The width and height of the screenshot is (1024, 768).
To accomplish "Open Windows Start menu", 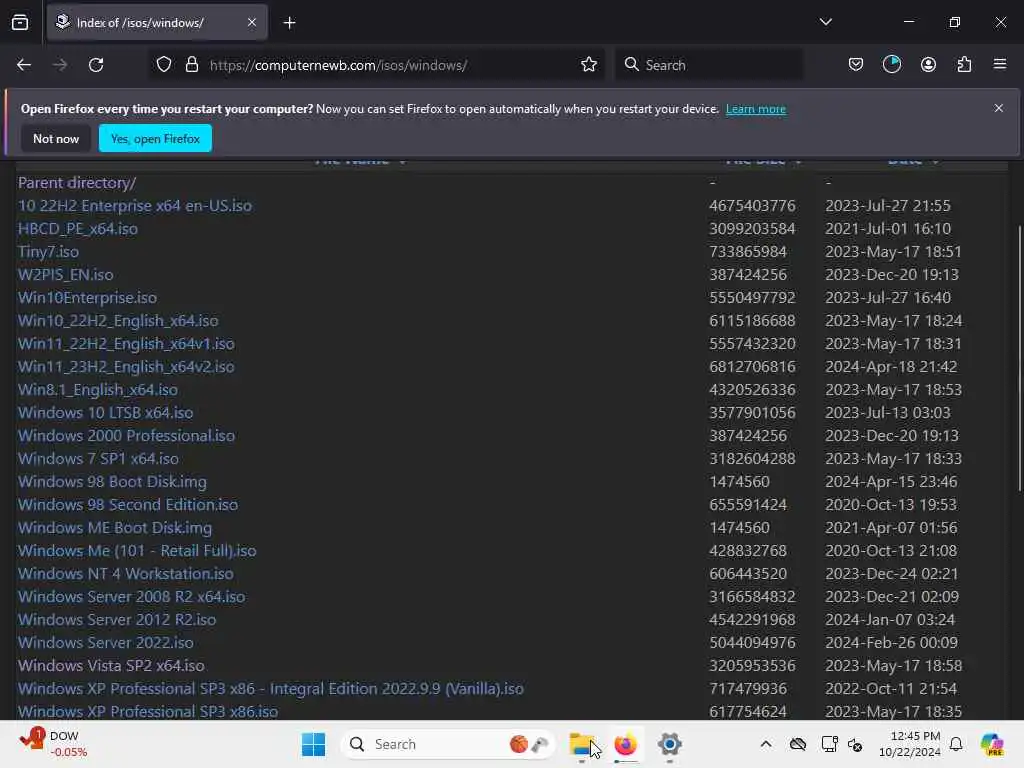I will tap(313, 744).
